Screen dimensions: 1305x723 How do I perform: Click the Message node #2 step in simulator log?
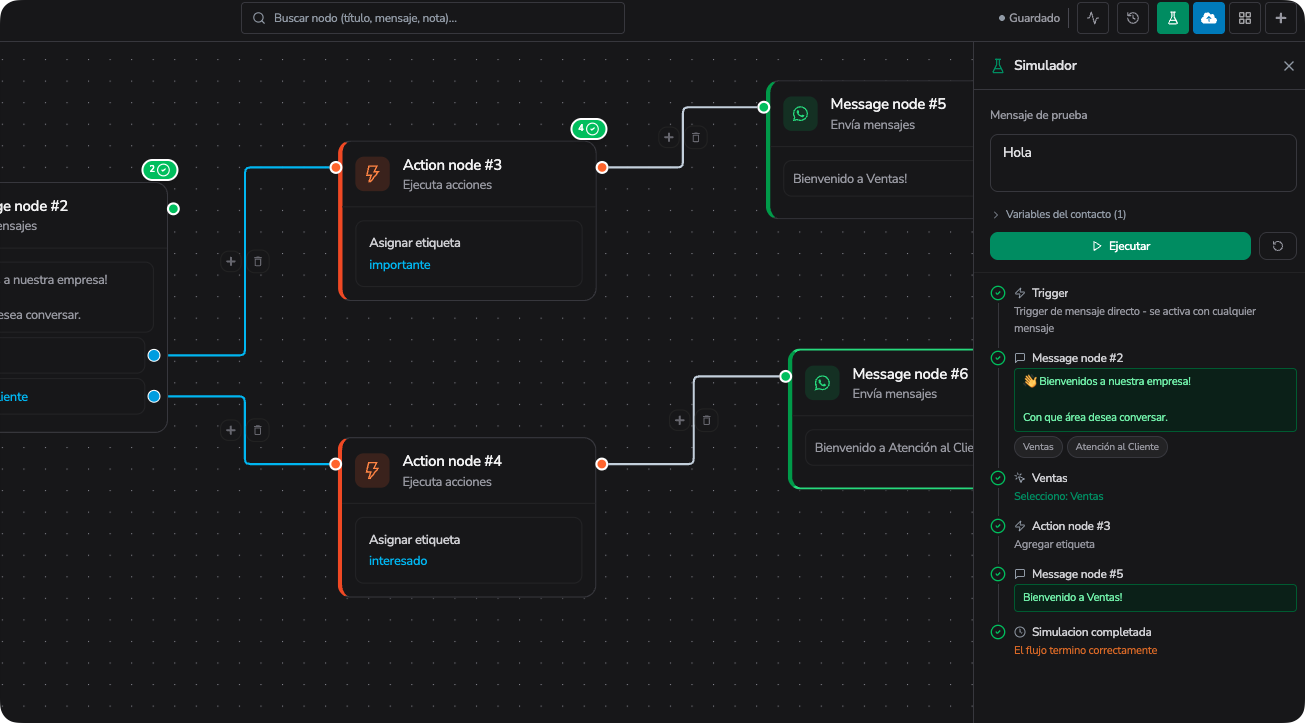[1077, 358]
